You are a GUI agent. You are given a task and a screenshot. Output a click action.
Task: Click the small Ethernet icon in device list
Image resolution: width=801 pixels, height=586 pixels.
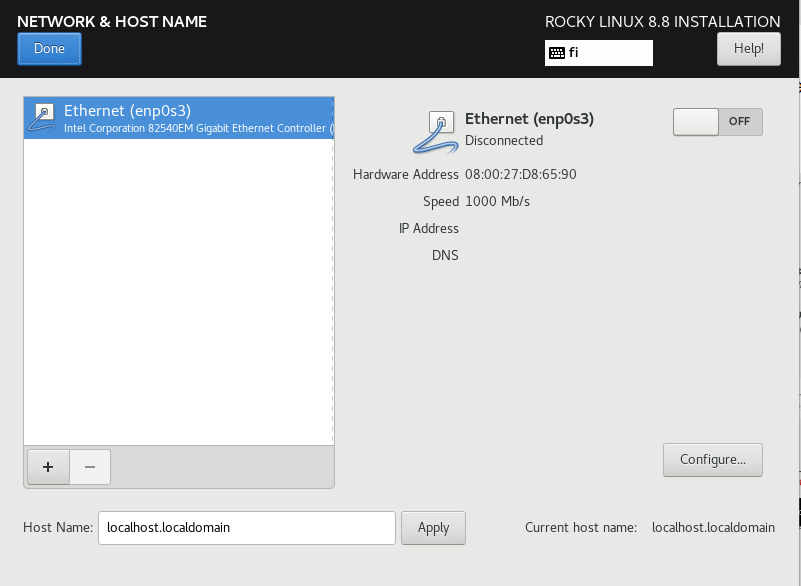coord(42,117)
